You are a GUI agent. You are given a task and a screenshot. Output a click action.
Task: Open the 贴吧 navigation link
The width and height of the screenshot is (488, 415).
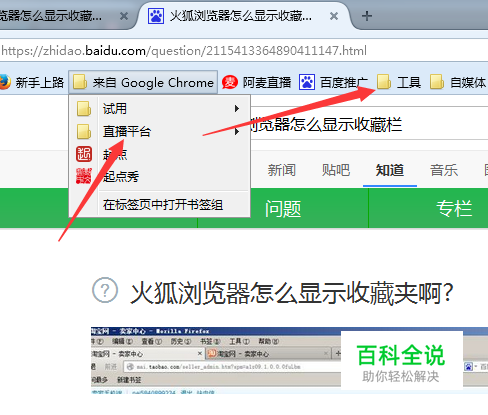click(x=336, y=170)
